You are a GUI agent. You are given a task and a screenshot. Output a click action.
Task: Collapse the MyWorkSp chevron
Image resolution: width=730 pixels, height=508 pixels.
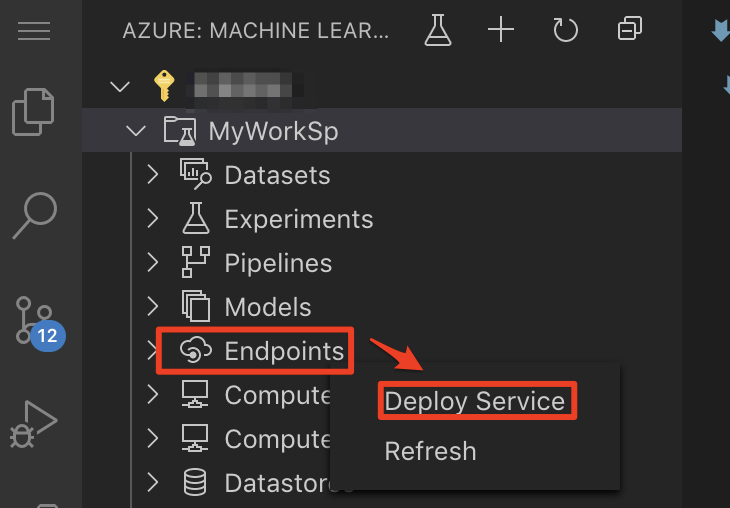(x=136, y=131)
